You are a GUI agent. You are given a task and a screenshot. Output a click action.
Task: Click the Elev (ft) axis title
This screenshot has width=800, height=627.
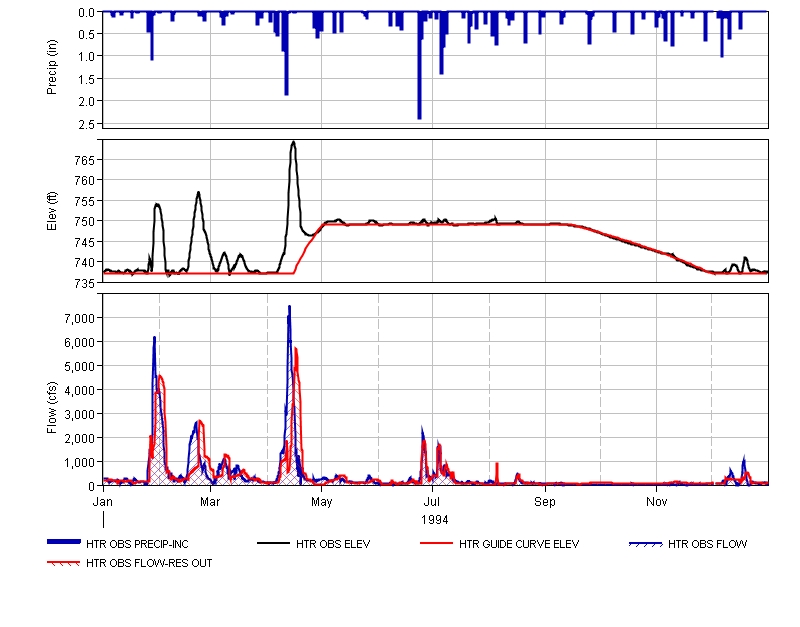[52, 210]
